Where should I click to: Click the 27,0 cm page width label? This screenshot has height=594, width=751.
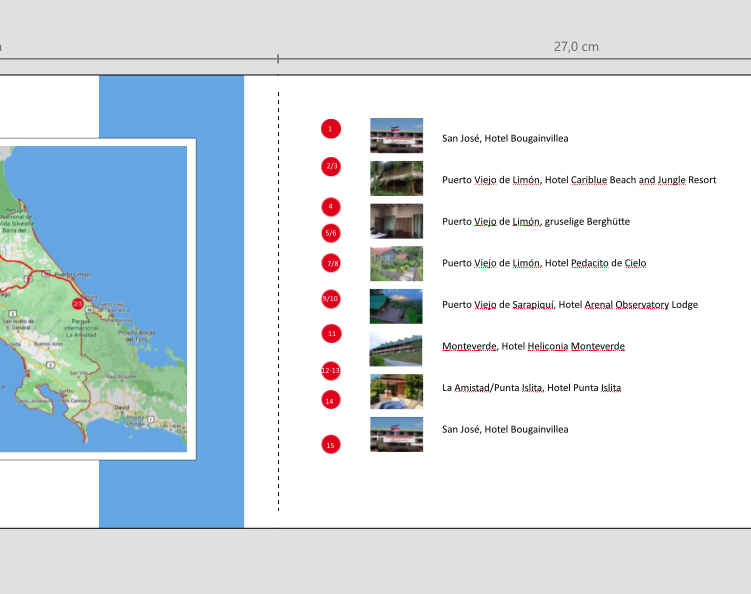tap(576, 47)
